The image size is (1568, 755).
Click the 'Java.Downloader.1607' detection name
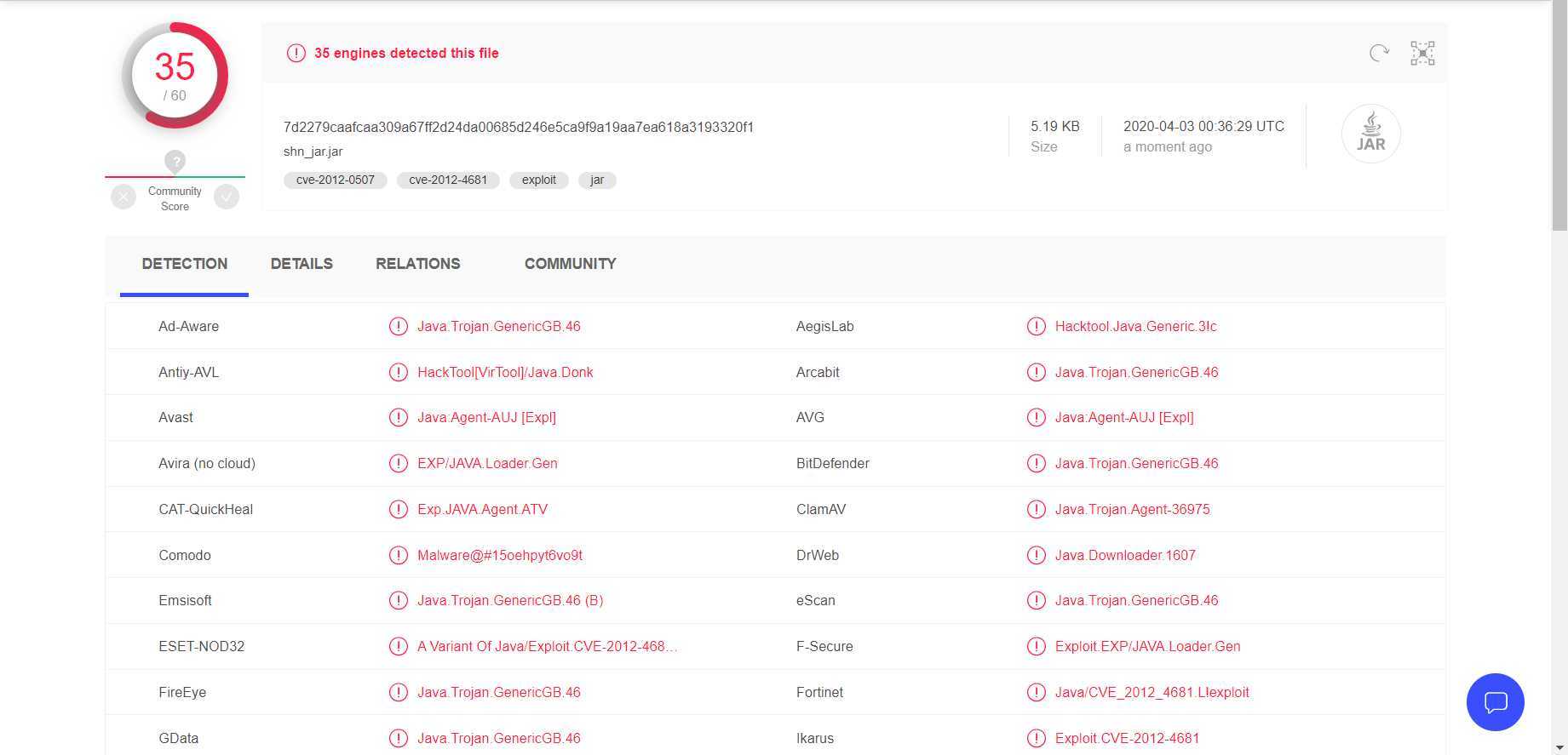pyautogui.click(x=1125, y=555)
